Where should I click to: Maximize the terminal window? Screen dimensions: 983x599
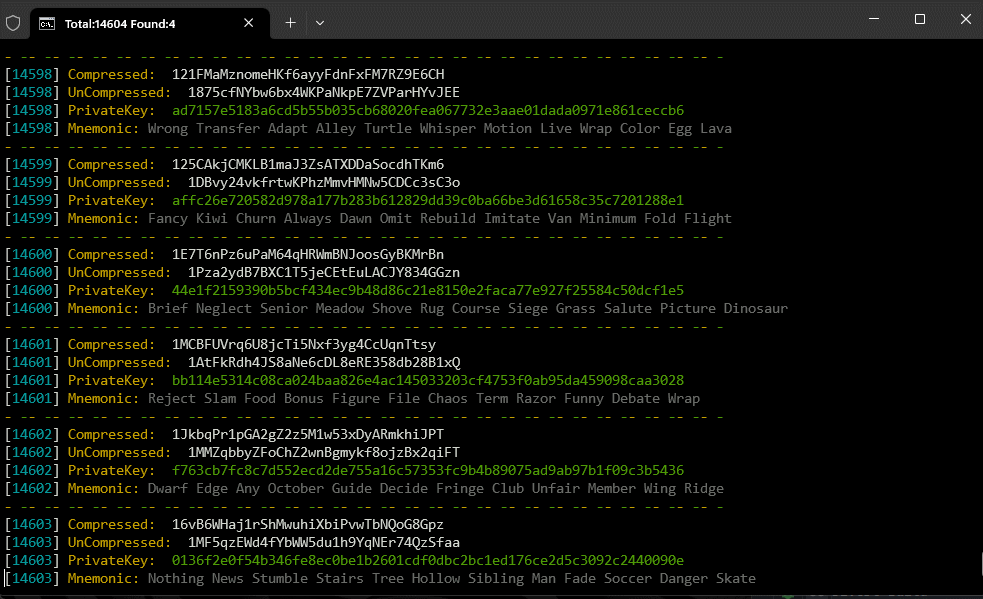coord(920,19)
